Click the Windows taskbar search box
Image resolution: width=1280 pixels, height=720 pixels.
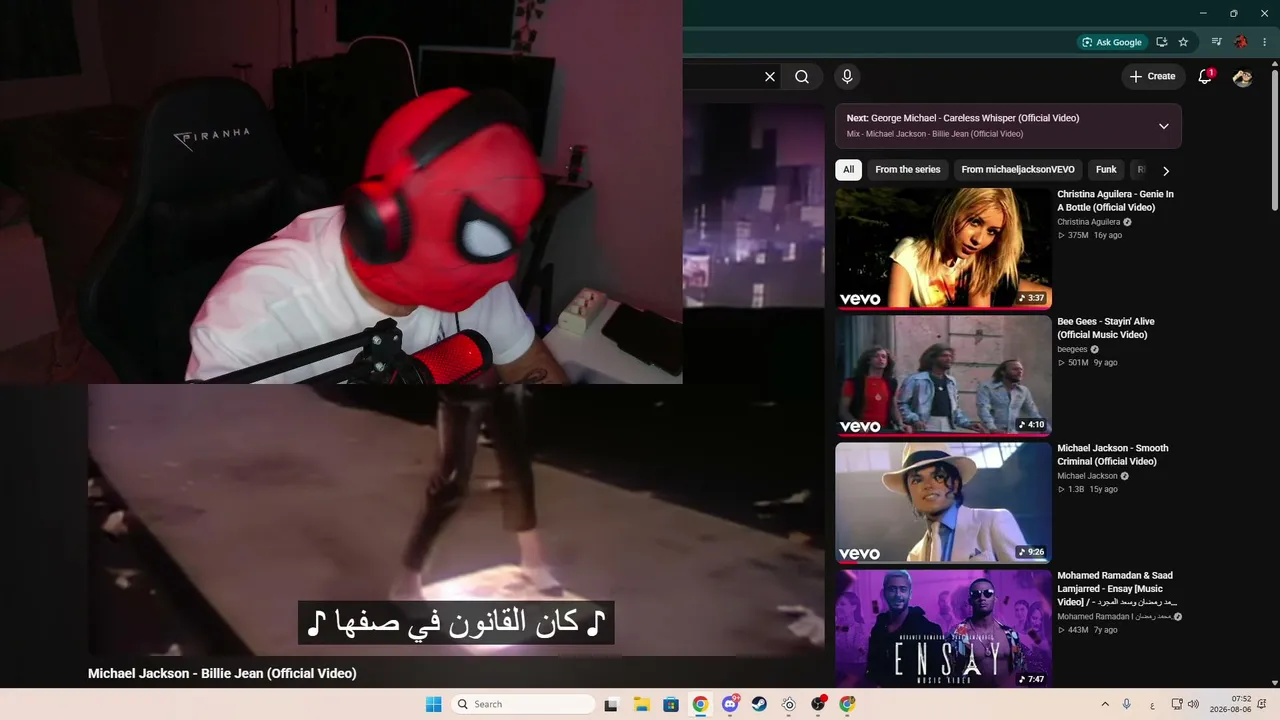click(524, 704)
